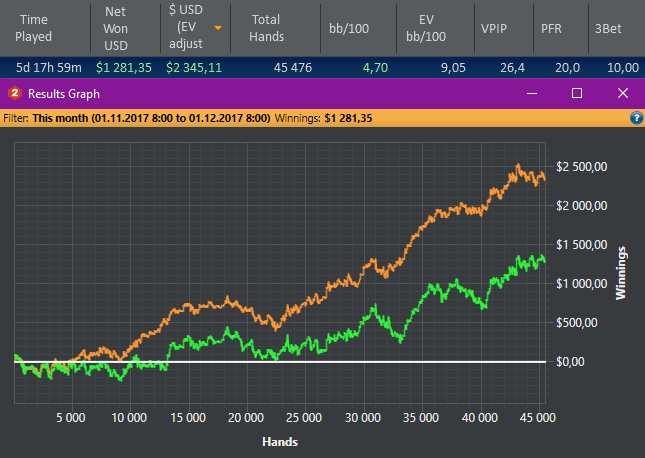Sort by Time Played column header
Viewport: 645px width, 458px height.
point(34,28)
